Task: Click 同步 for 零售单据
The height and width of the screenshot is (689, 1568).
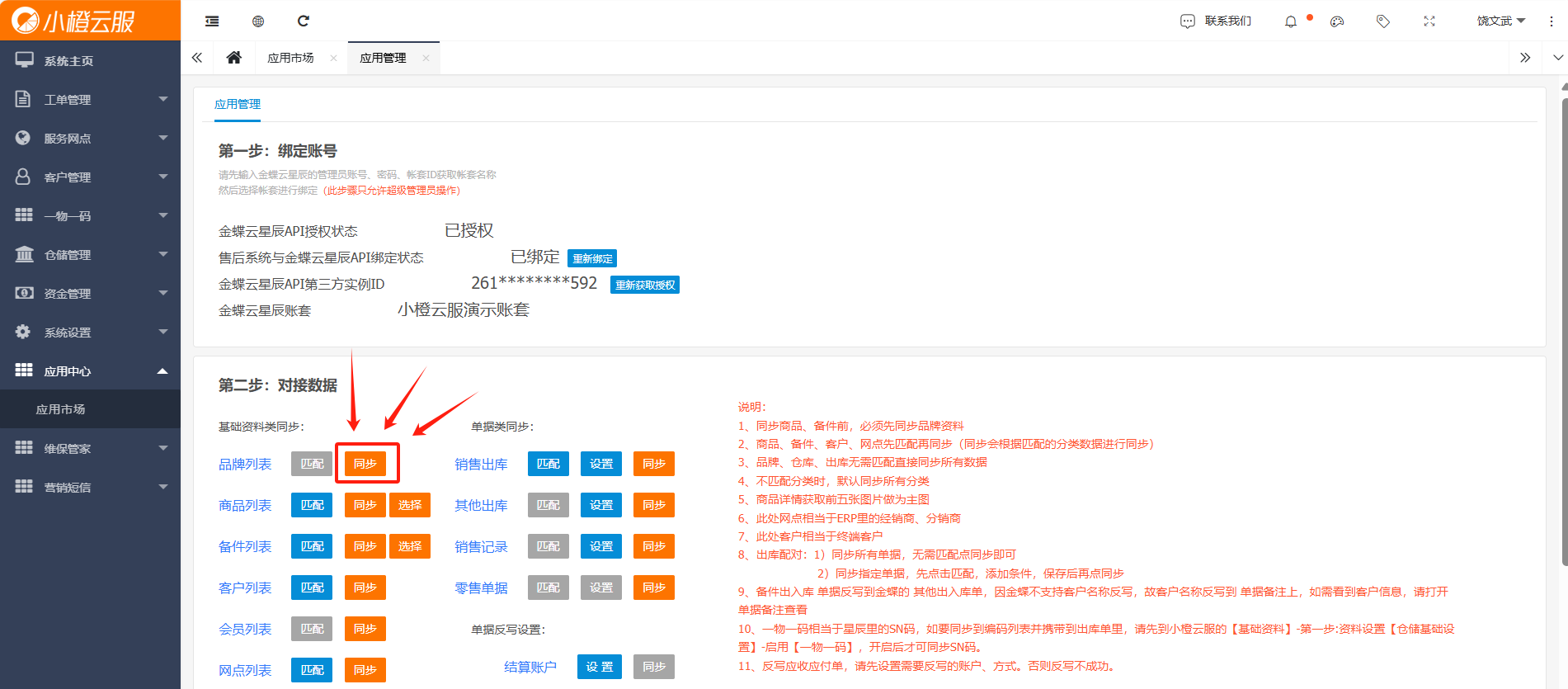Action: [x=654, y=588]
